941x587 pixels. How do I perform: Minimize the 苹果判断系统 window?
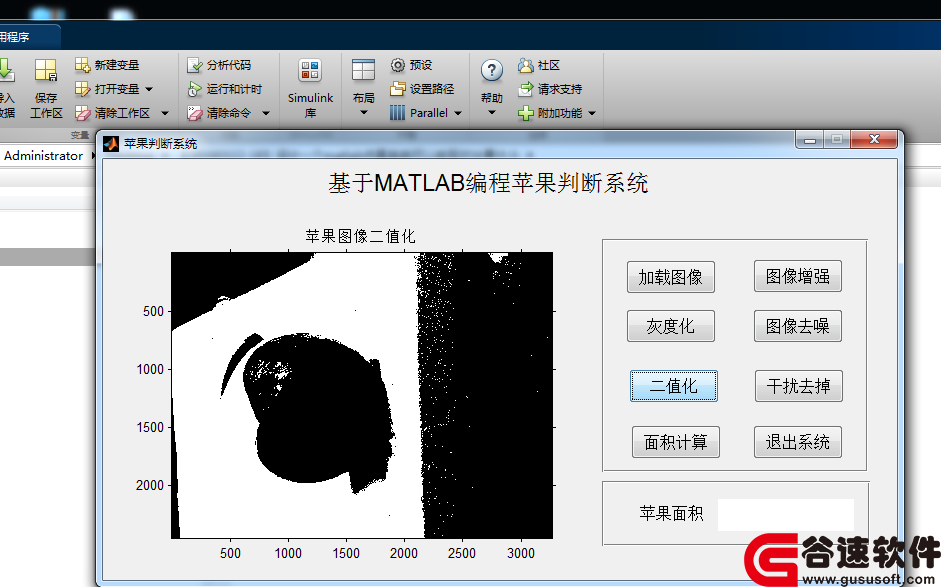[x=810, y=140]
